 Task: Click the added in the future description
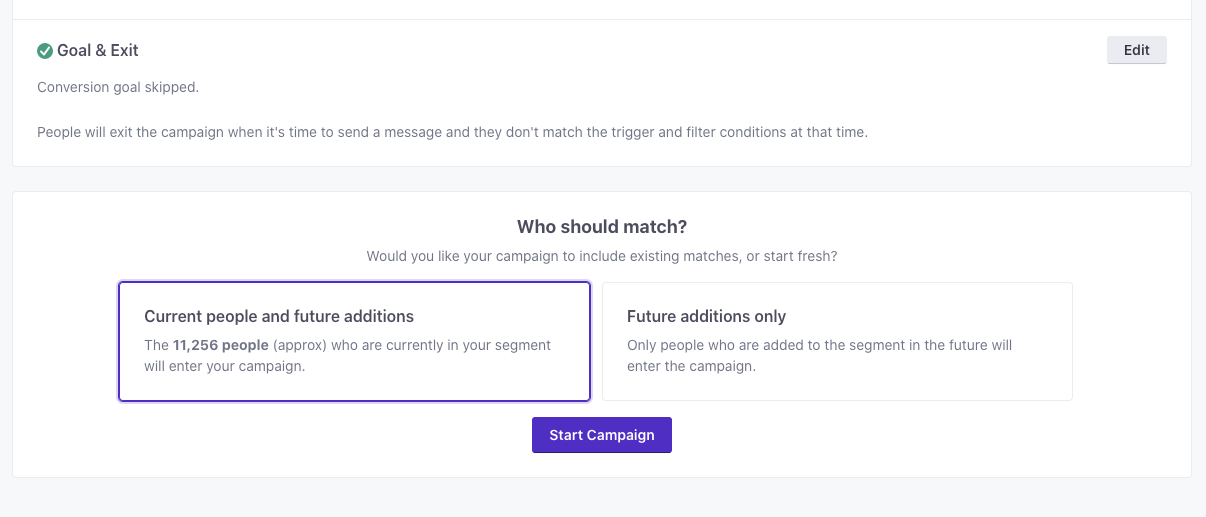[x=820, y=356]
